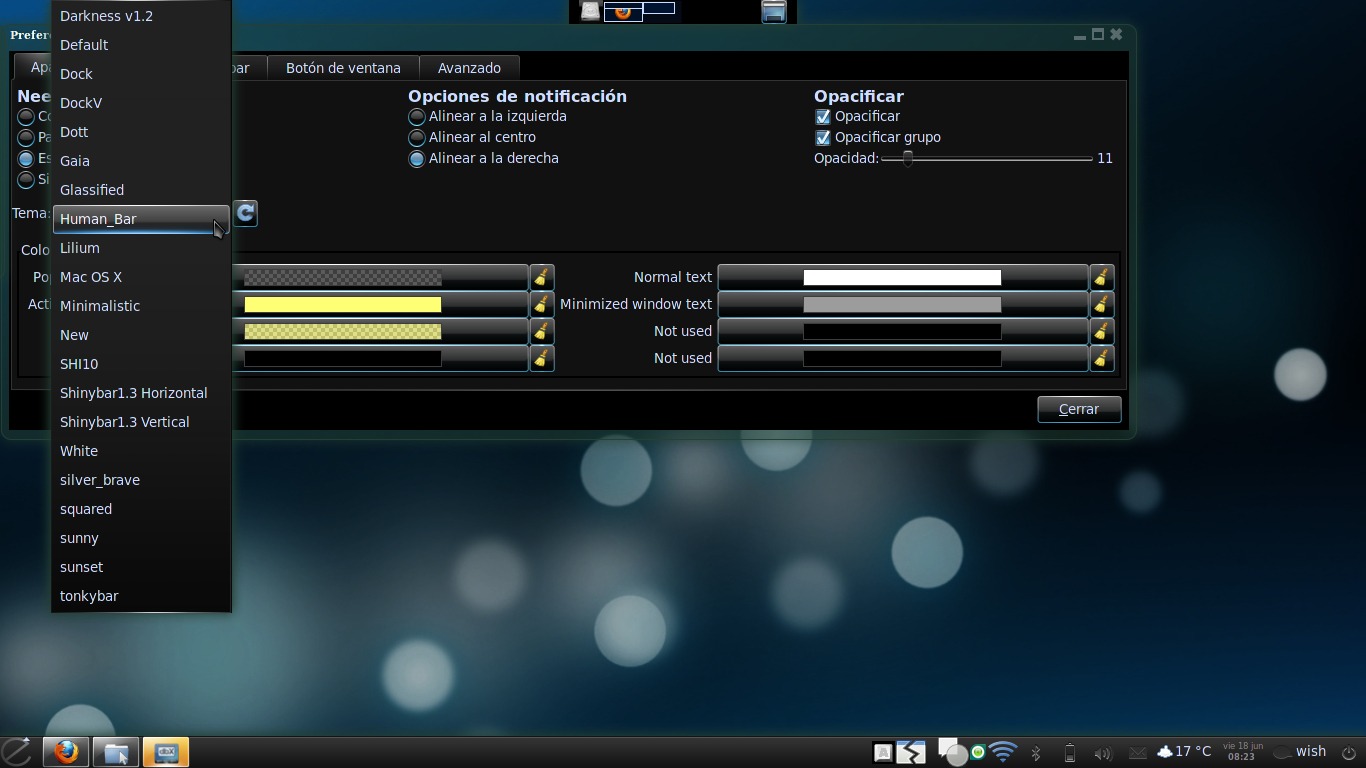Select Gaia in the theme list
The height and width of the screenshot is (768, 1366).
(141, 161)
